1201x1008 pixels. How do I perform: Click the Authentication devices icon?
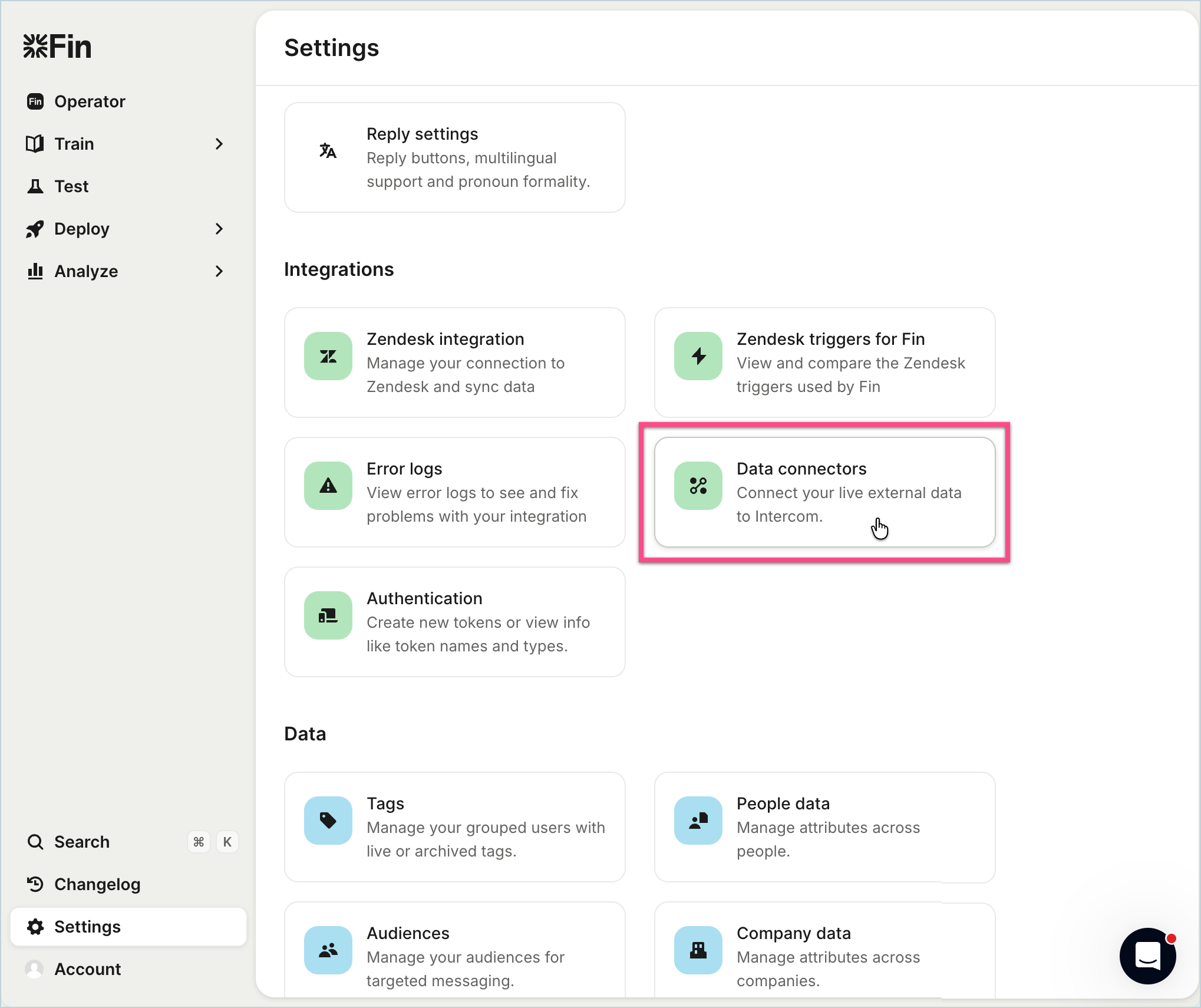pyautogui.click(x=328, y=615)
